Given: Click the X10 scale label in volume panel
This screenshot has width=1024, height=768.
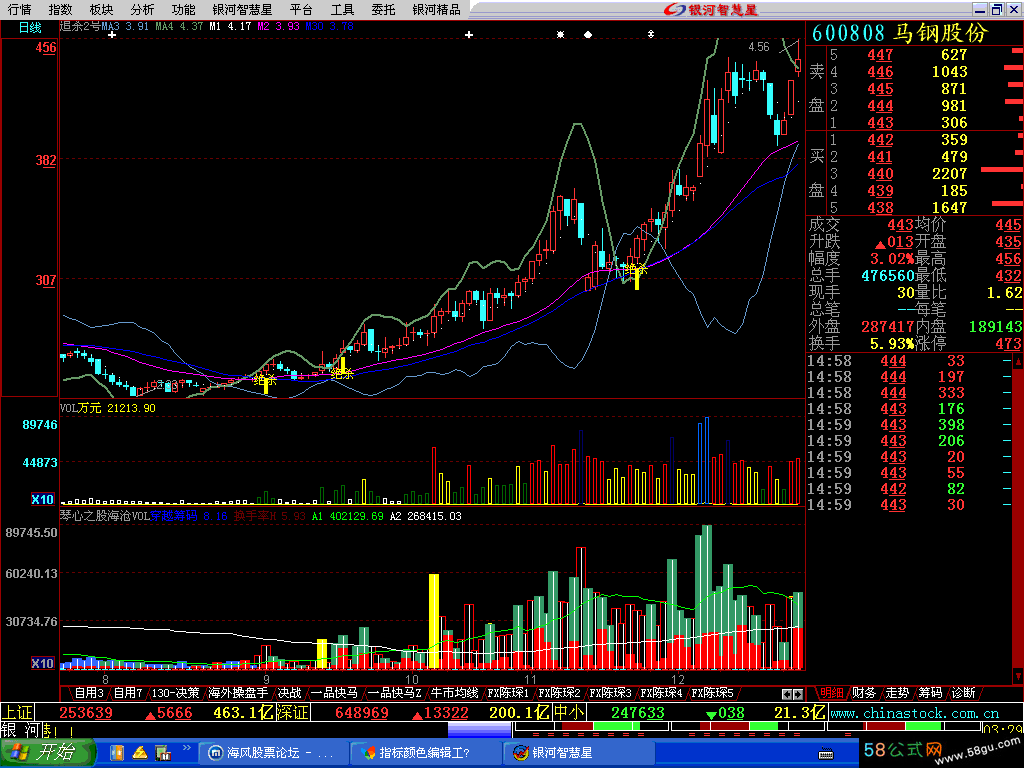Looking at the screenshot, I should click(42, 500).
